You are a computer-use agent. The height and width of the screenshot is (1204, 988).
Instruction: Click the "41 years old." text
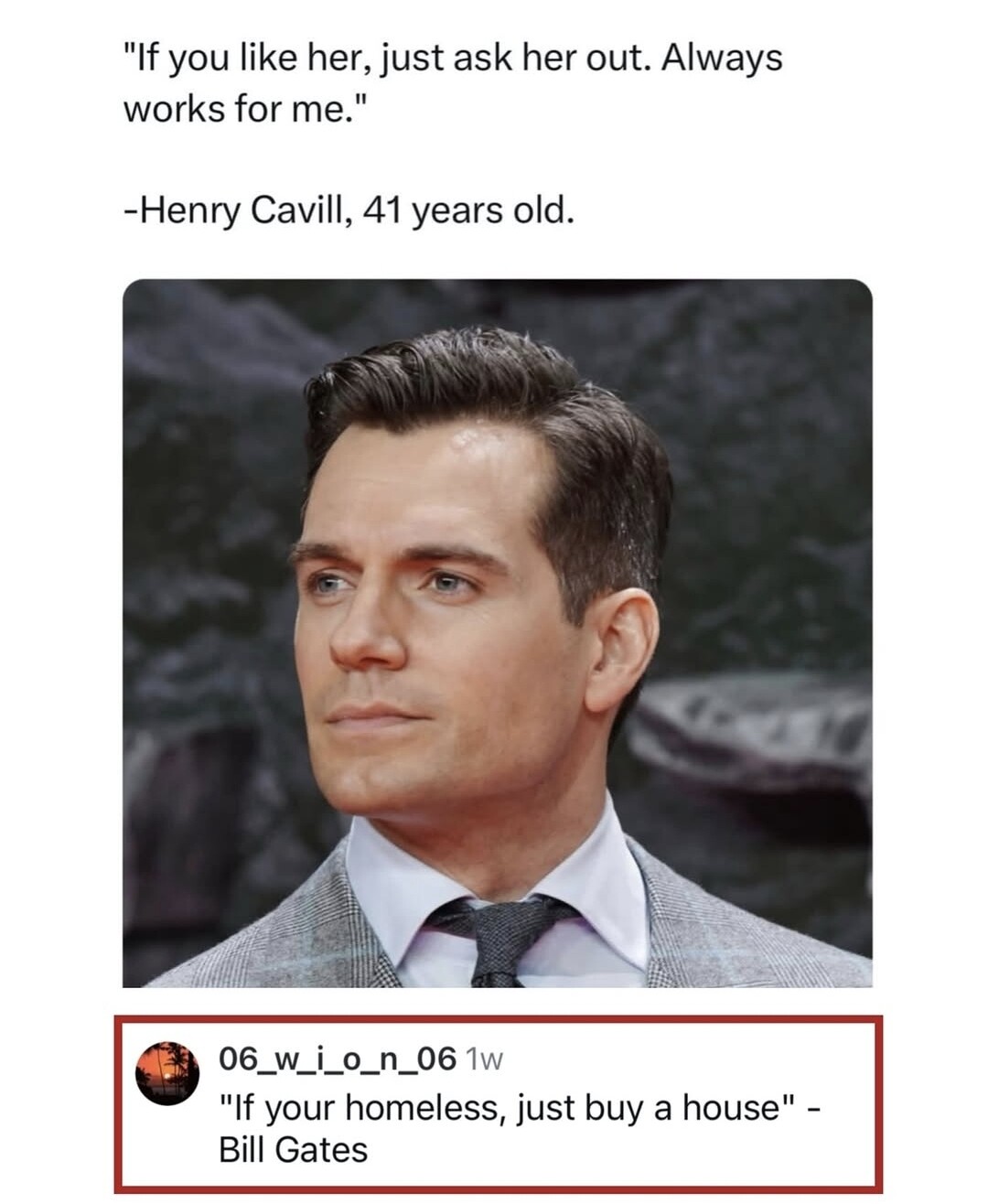(x=469, y=210)
